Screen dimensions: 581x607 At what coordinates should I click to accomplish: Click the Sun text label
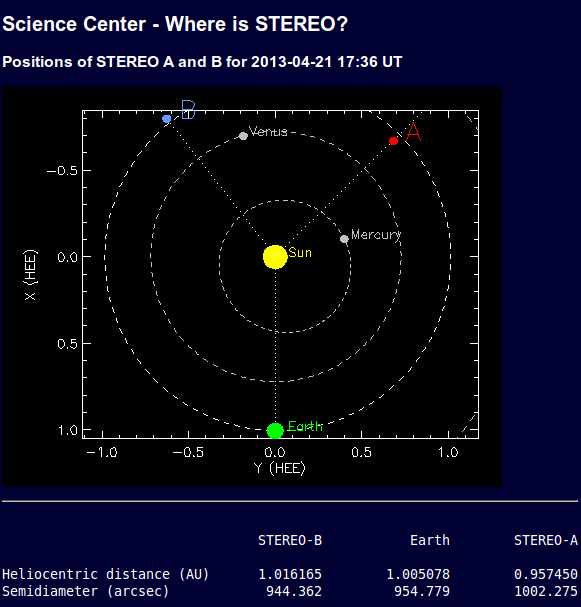click(x=300, y=253)
